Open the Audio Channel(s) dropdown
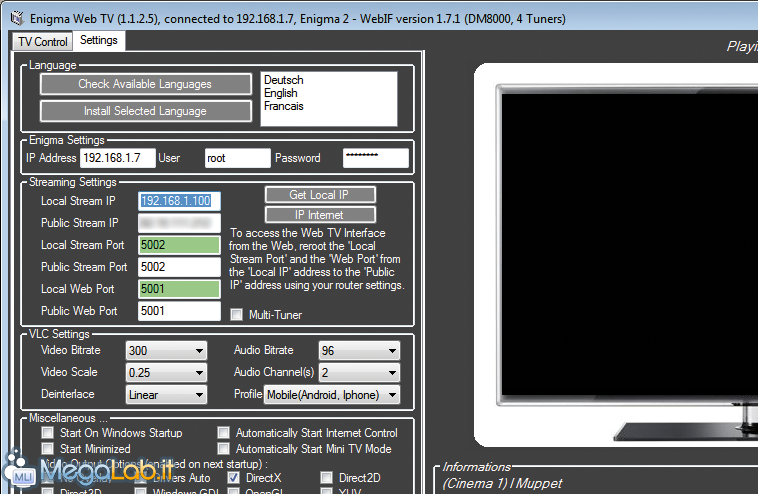The width and height of the screenshot is (758, 494). 359,373
